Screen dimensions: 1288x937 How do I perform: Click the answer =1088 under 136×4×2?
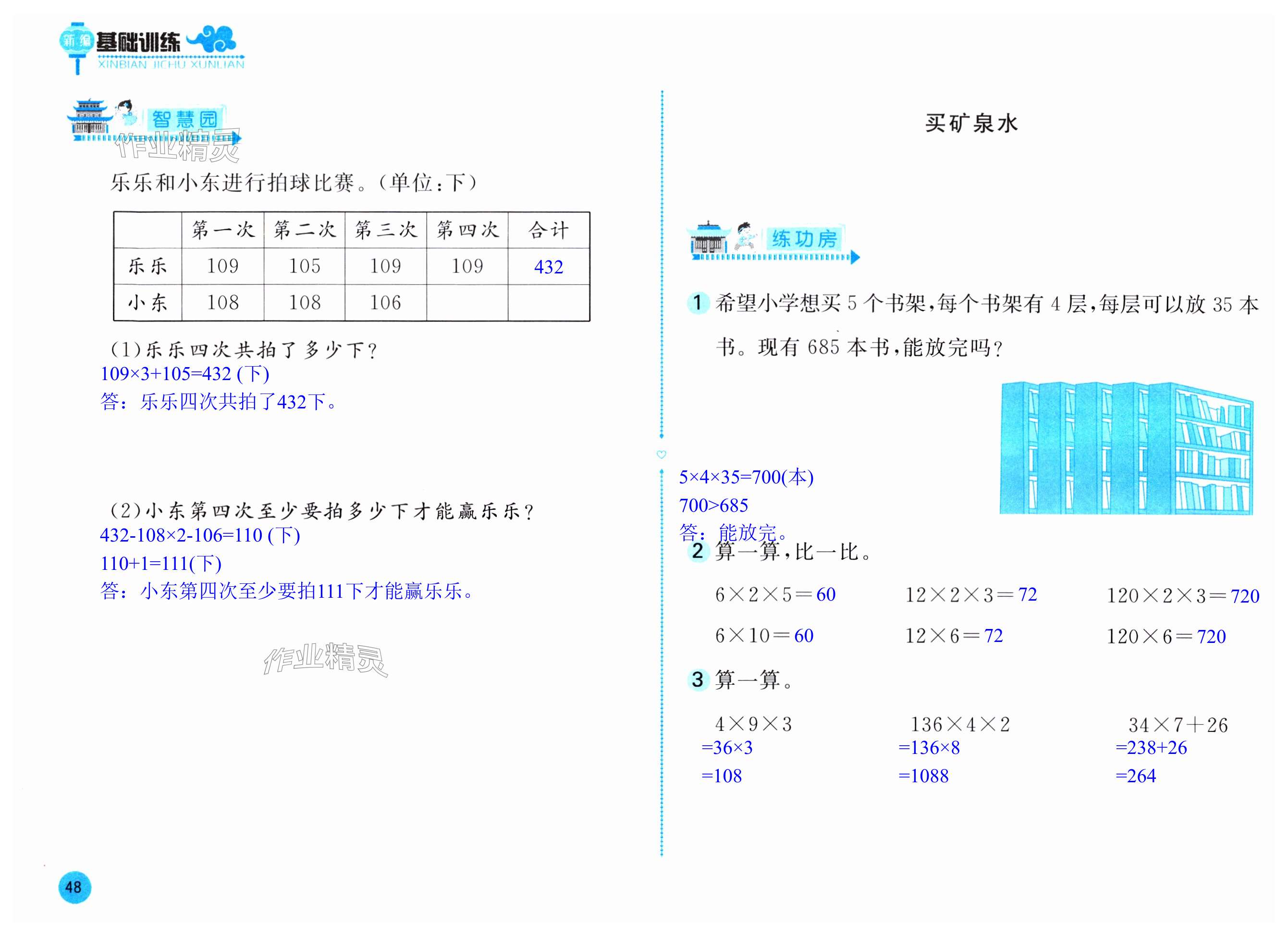click(923, 776)
